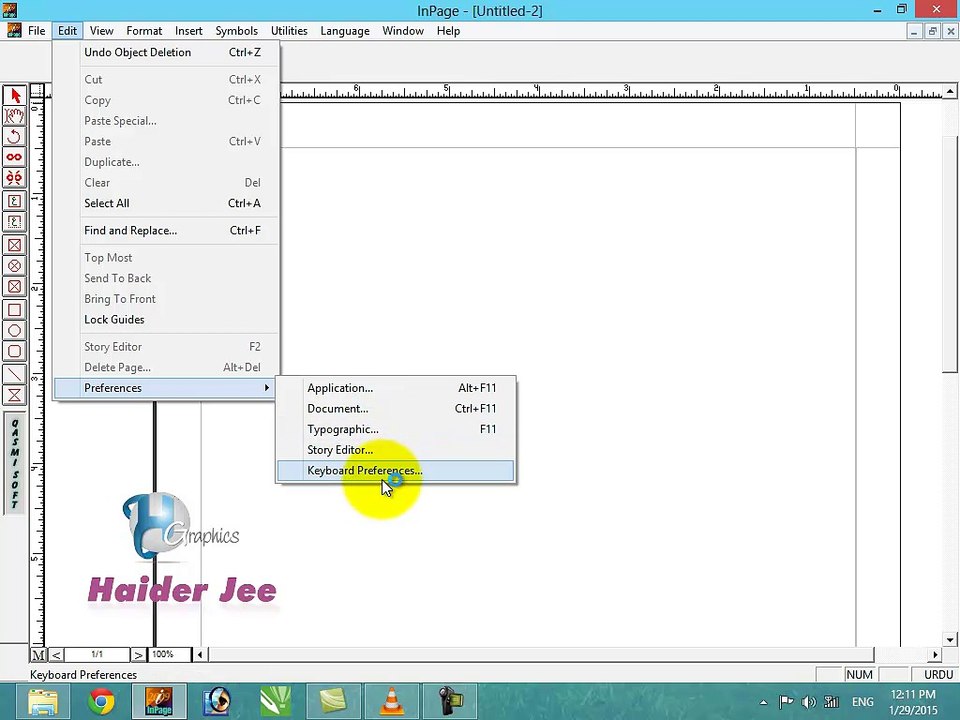Select the dotted-border text box tool
The image size is (960, 720).
click(14, 222)
